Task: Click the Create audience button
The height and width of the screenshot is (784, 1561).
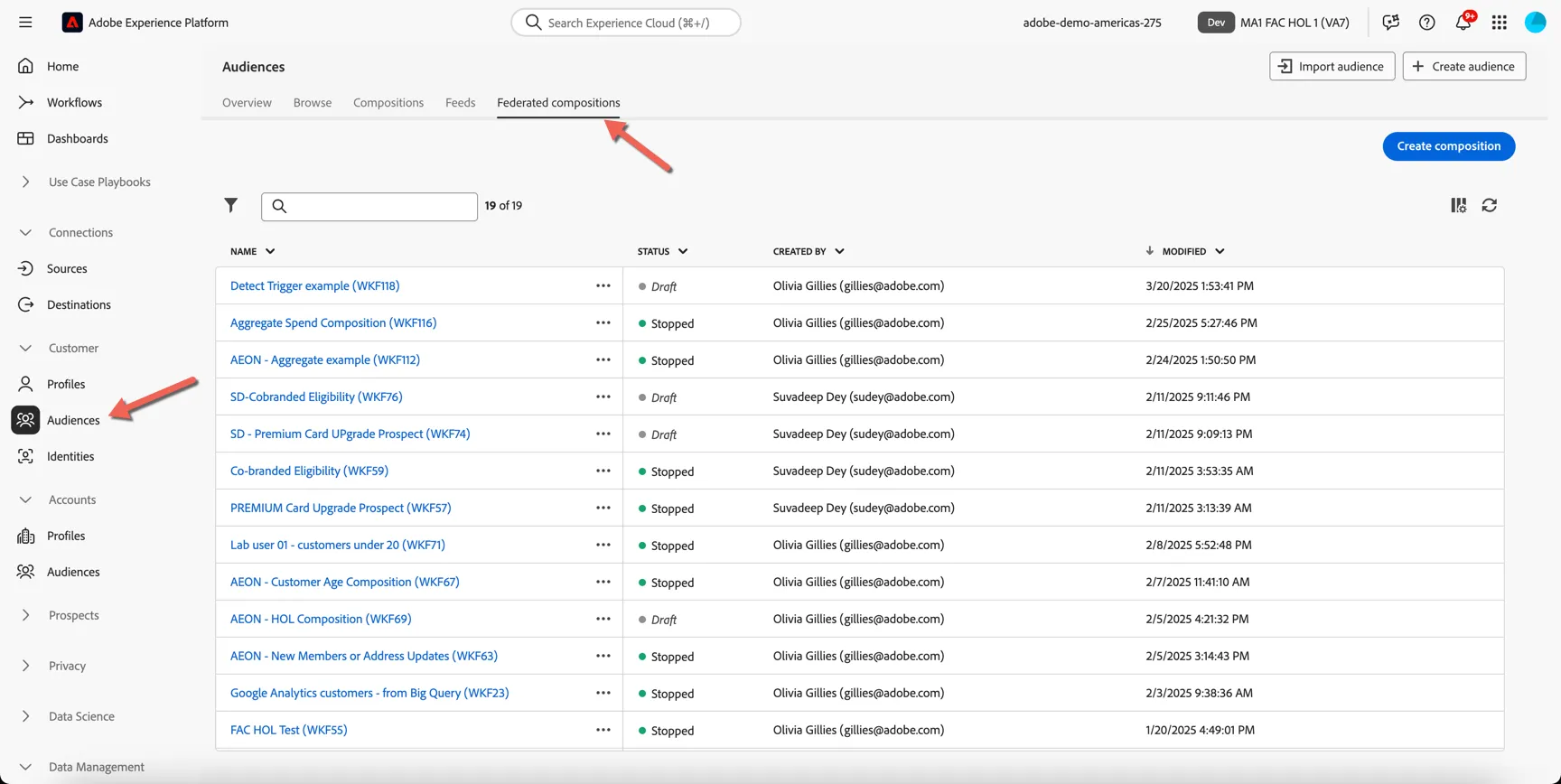Action: click(x=1464, y=66)
